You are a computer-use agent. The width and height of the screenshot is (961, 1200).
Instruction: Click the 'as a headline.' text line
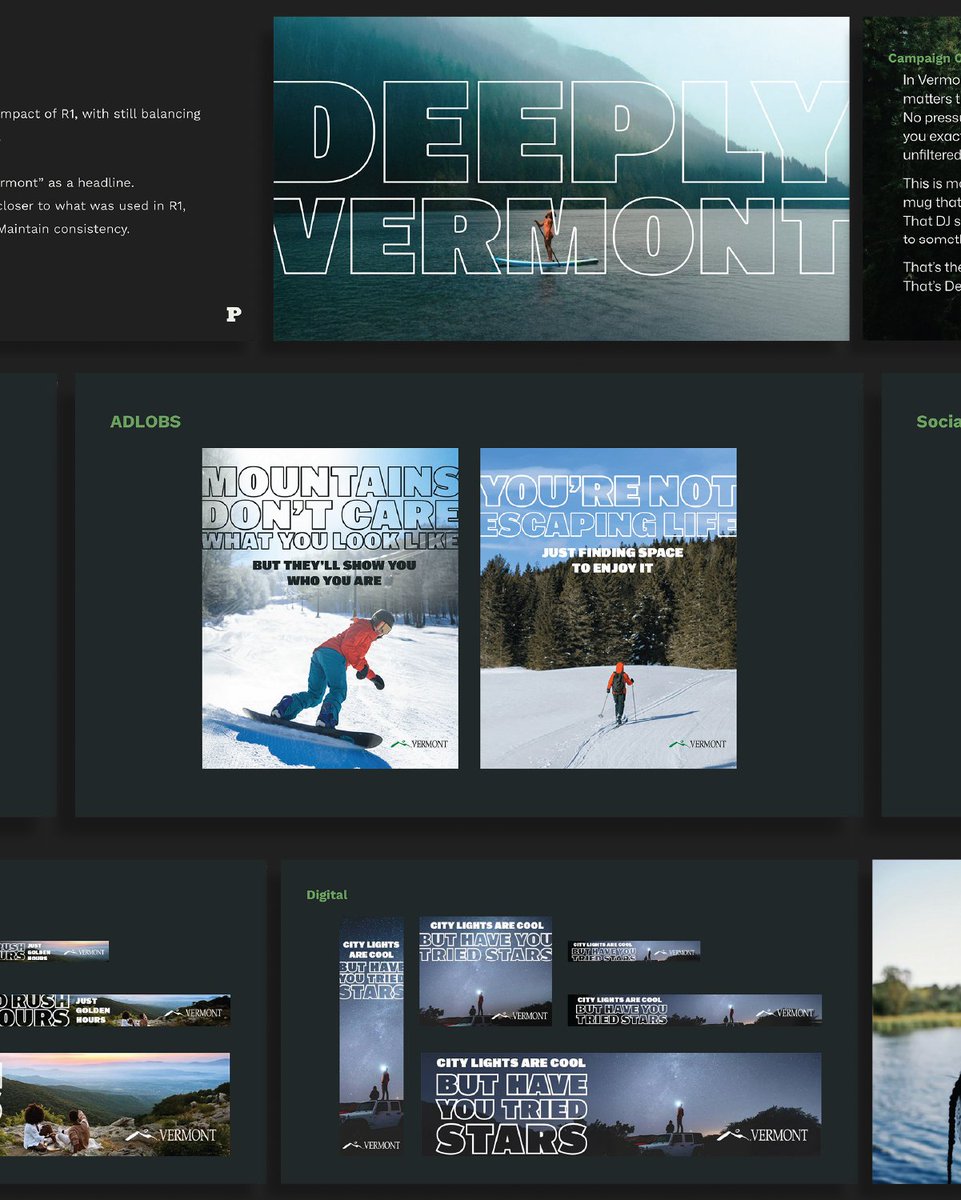point(67,183)
